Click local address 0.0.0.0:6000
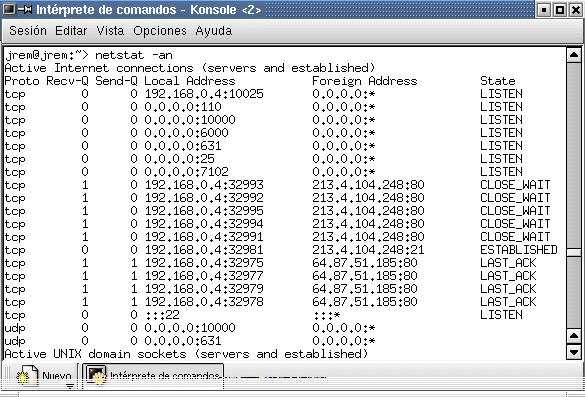The height and width of the screenshot is (397, 585). [187, 133]
